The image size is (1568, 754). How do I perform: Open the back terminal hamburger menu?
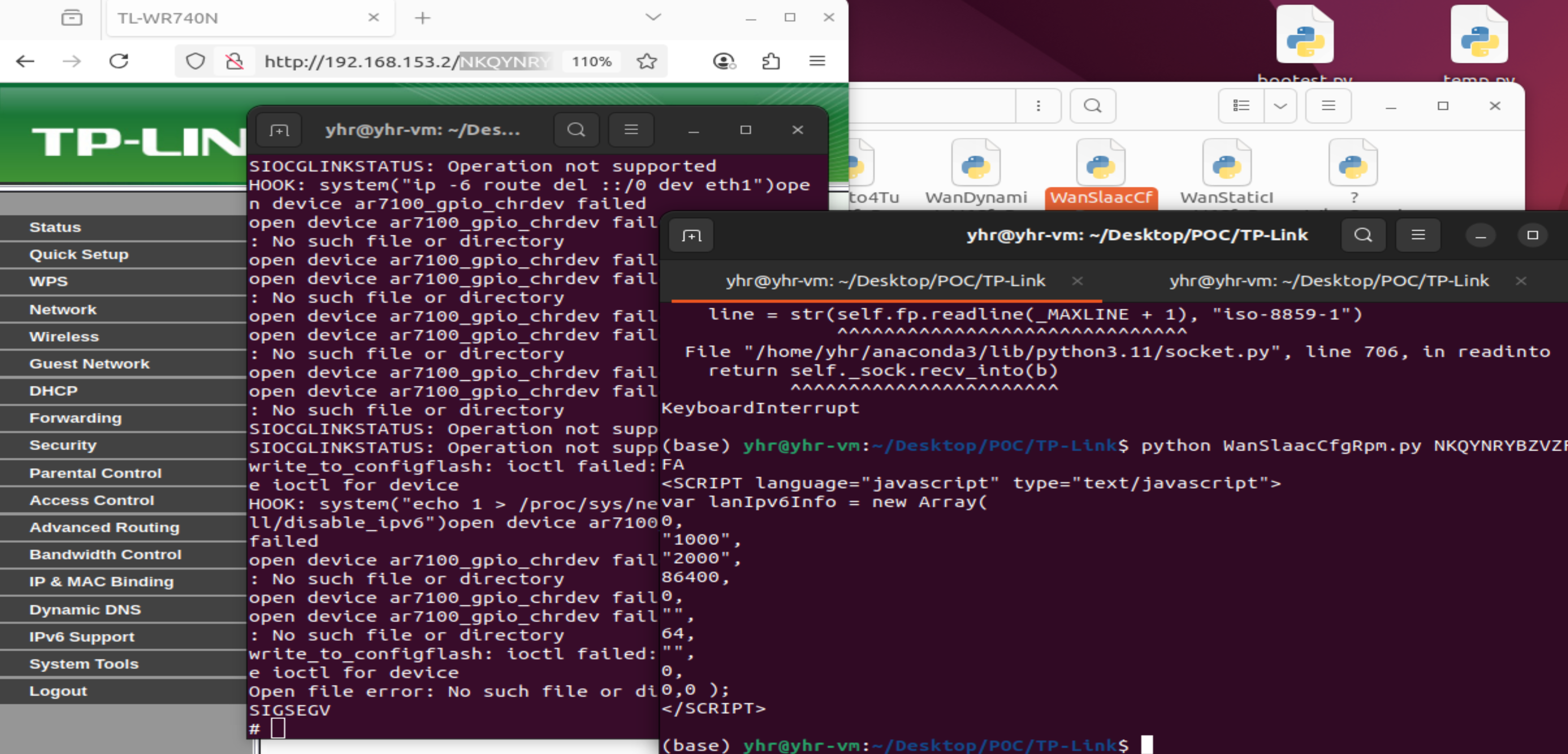click(630, 130)
